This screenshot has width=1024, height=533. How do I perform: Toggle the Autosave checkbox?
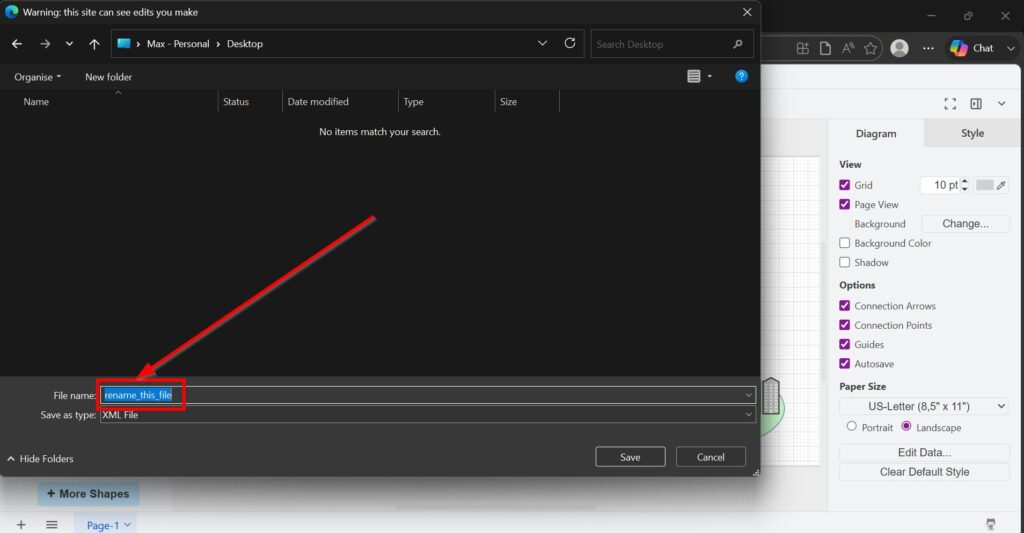[844, 364]
